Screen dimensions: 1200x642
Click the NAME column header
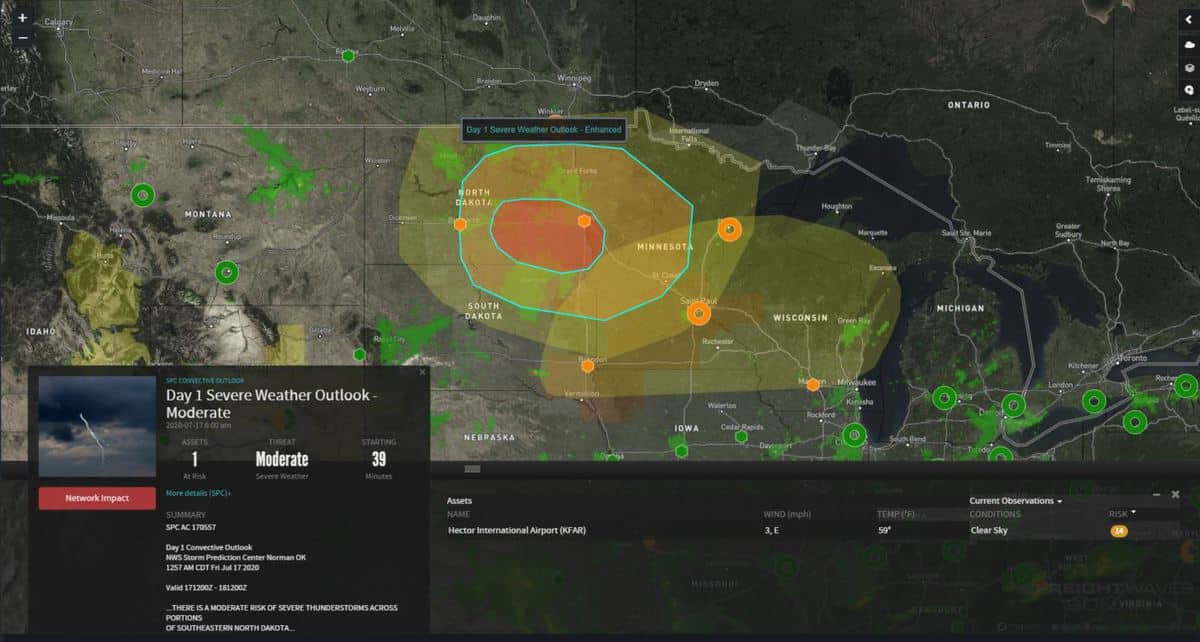(x=457, y=514)
